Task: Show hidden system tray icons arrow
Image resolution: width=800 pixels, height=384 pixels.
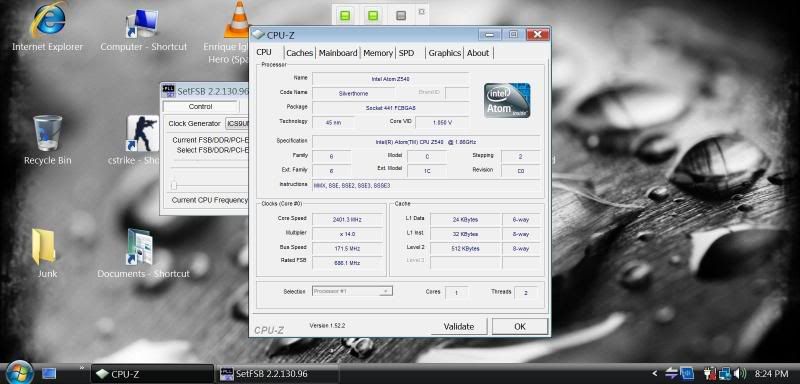Action: 655,374
